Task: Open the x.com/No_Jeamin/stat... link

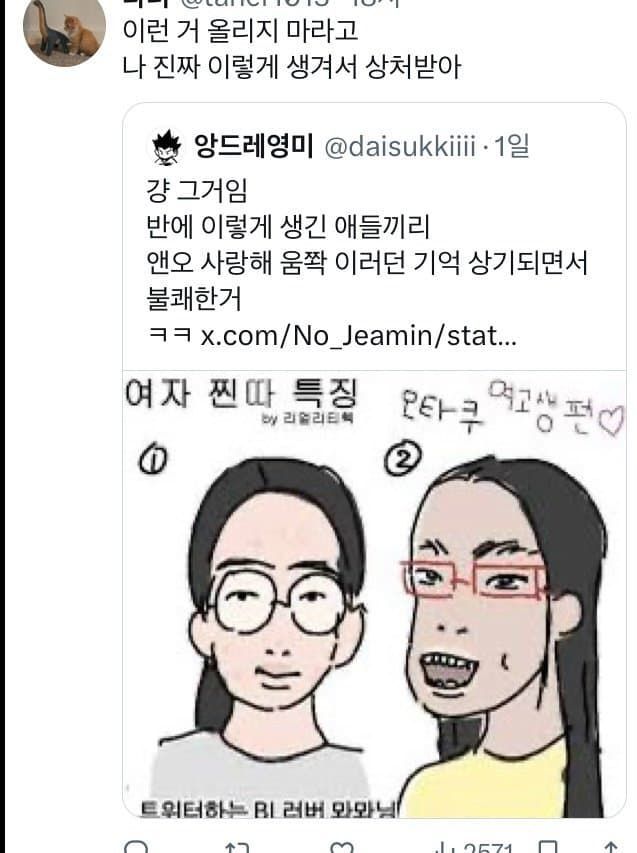Action: click(x=358, y=336)
